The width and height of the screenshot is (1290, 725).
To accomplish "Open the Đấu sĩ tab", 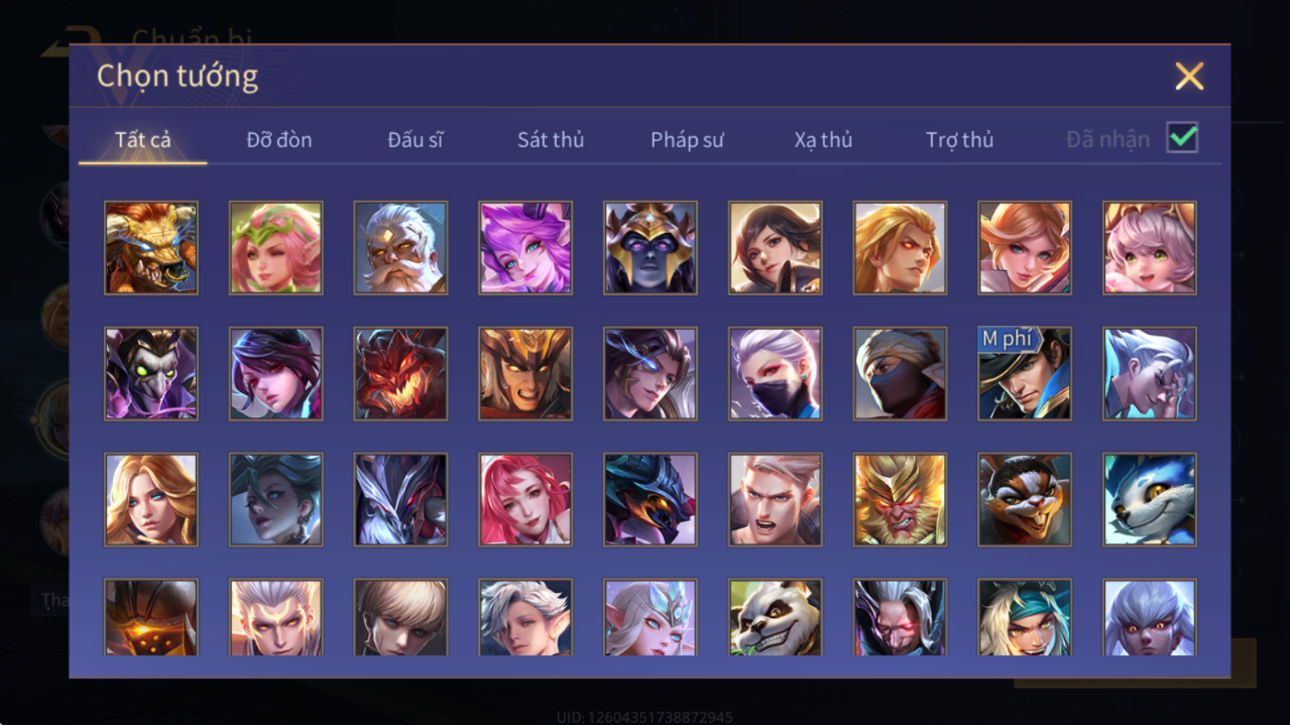I will coord(415,140).
